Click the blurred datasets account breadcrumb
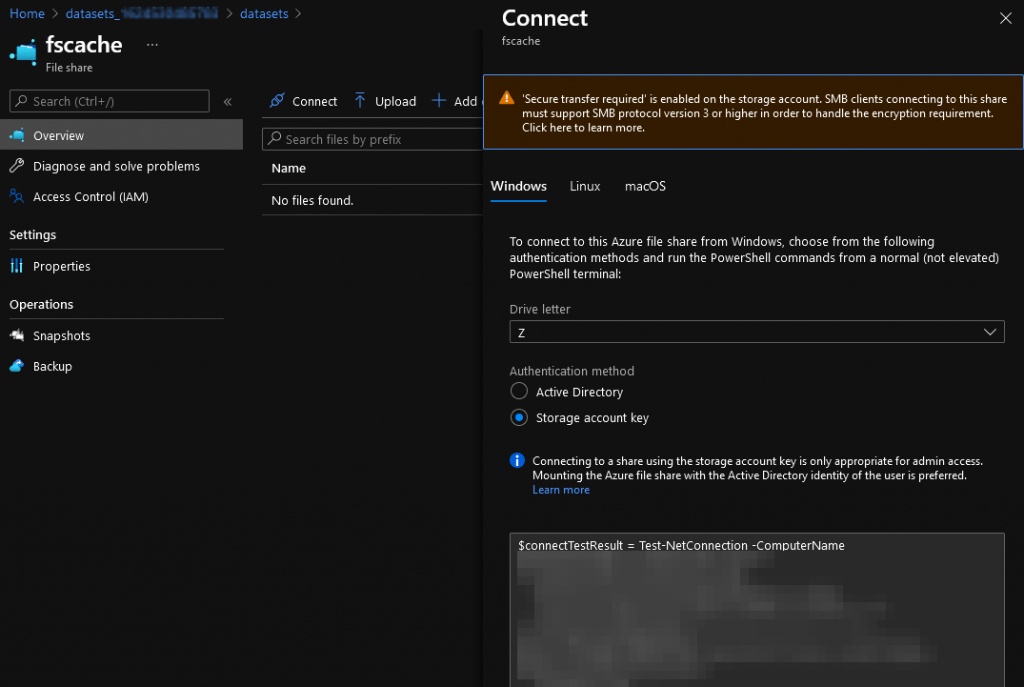This screenshot has width=1024, height=687. tap(142, 13)
